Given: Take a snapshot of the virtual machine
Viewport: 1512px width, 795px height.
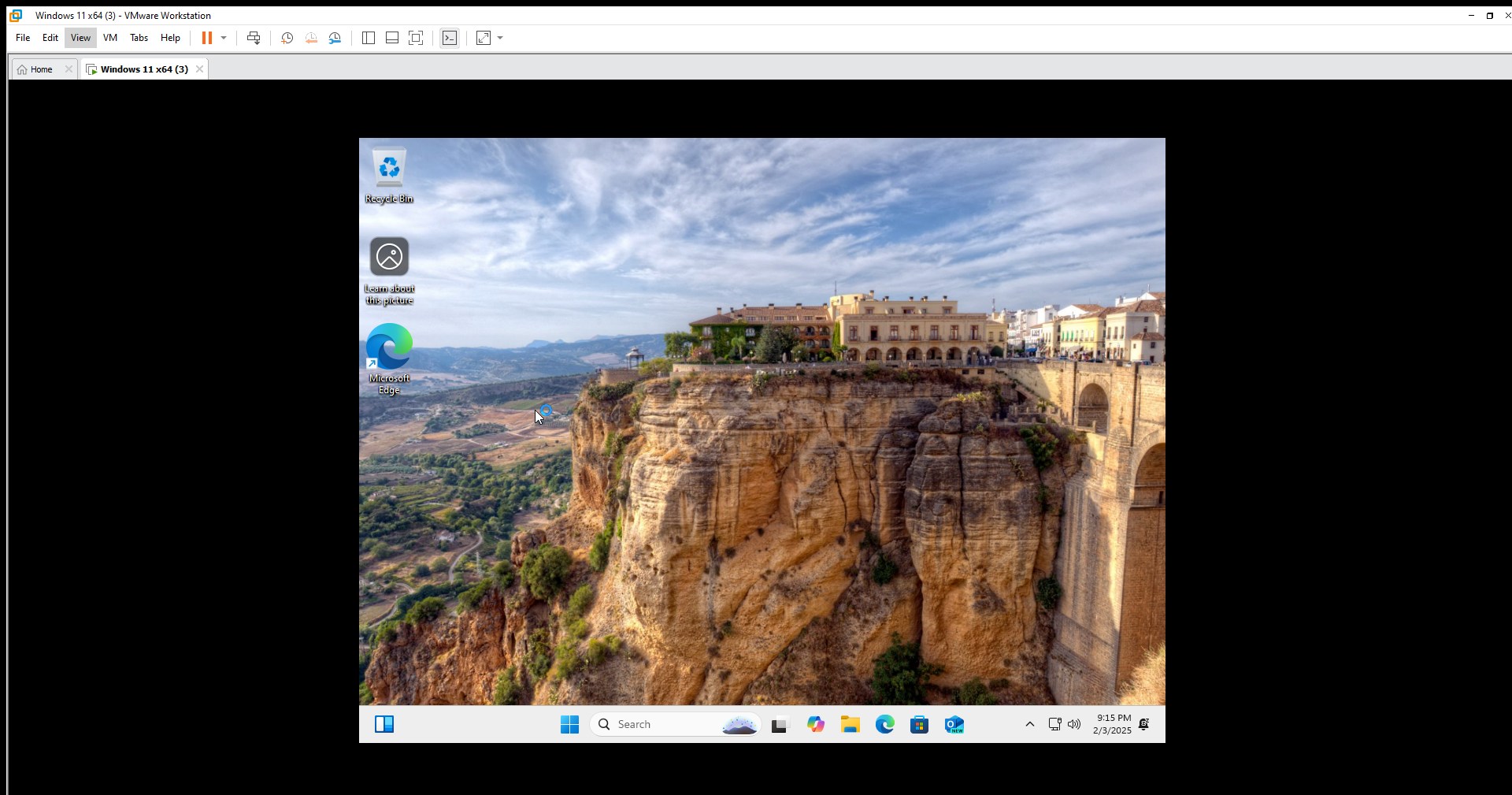Looking at the screenshot, I should point(287,38).
